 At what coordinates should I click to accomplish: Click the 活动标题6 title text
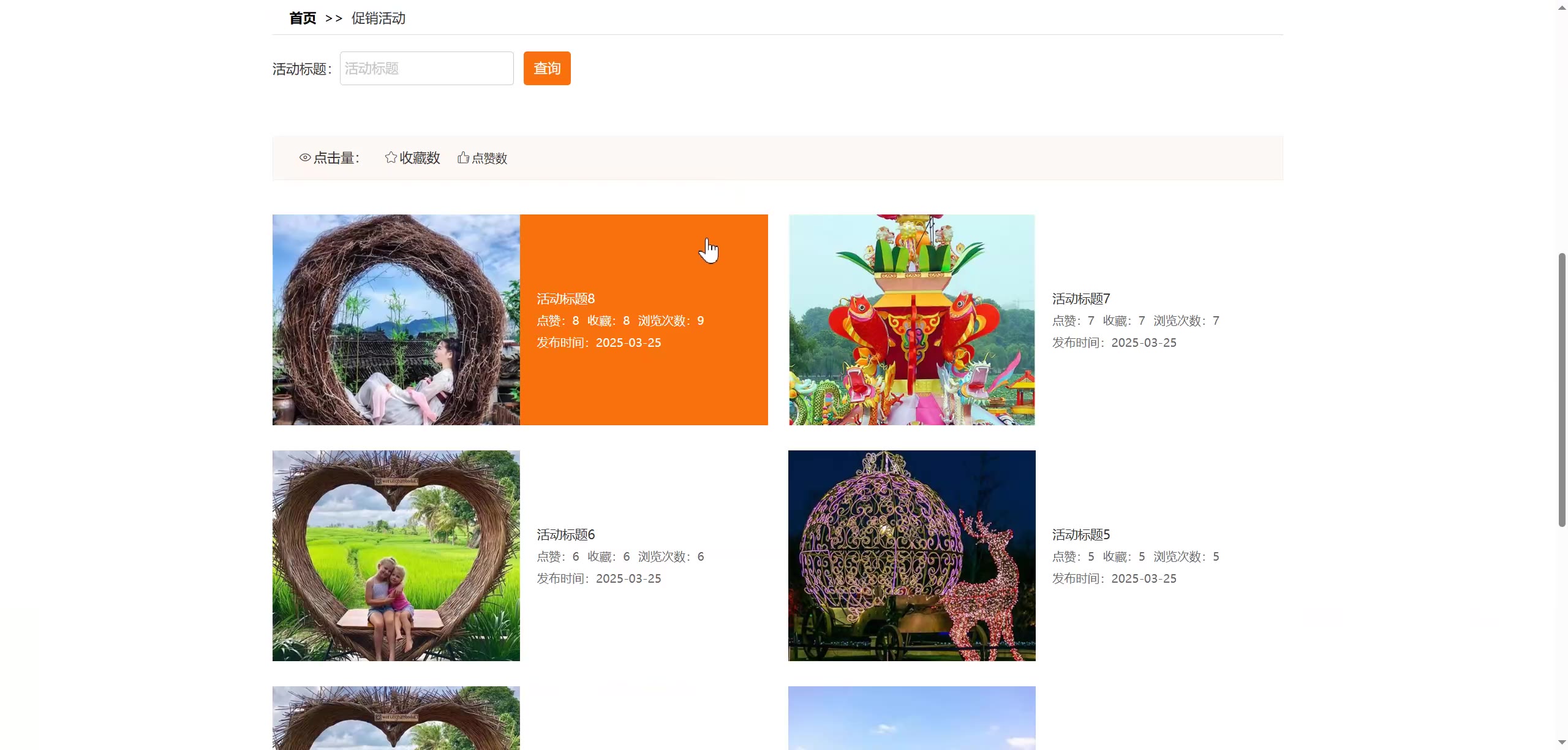point(565,535)
